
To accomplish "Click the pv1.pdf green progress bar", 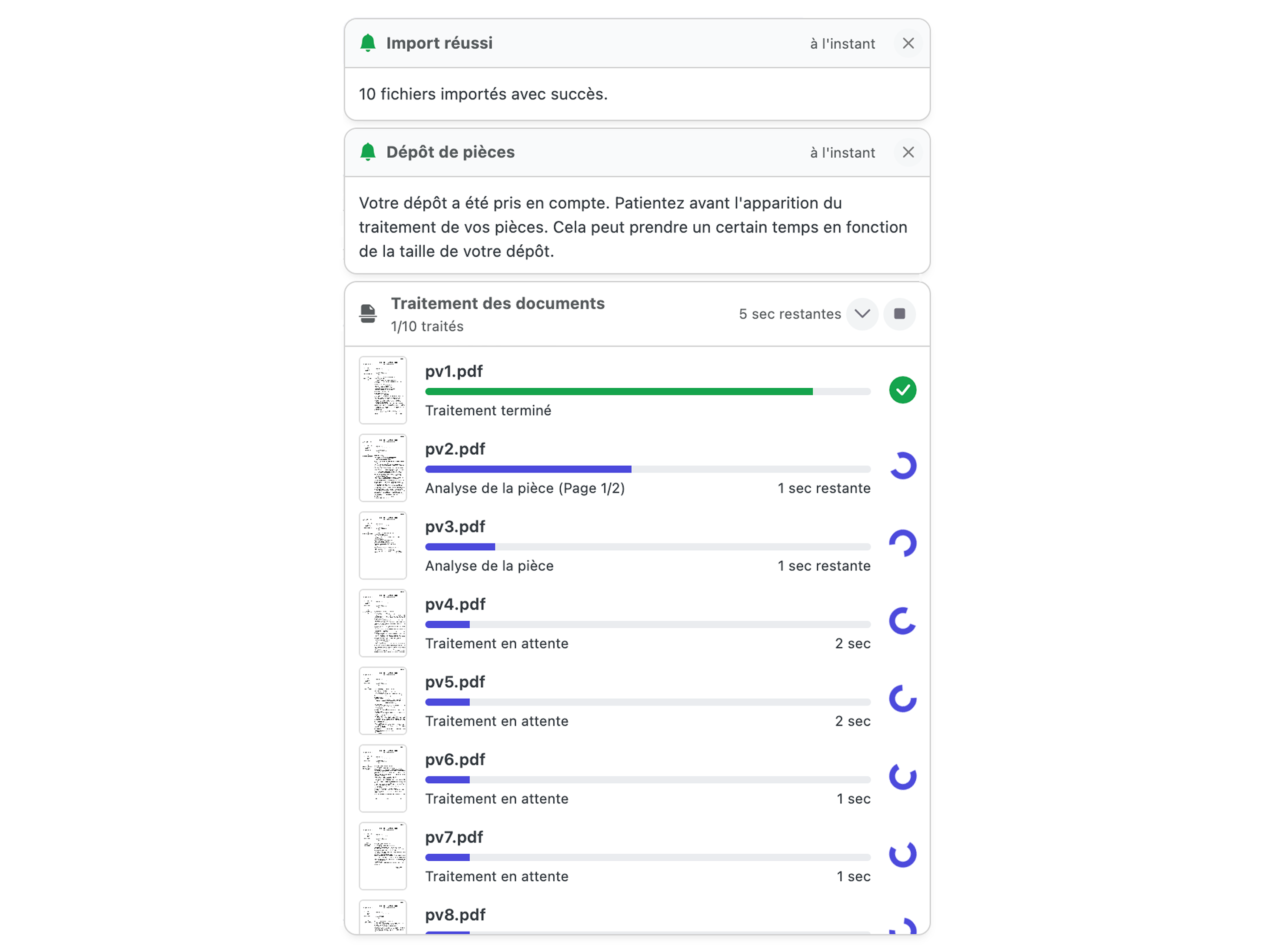I will 619,392.
